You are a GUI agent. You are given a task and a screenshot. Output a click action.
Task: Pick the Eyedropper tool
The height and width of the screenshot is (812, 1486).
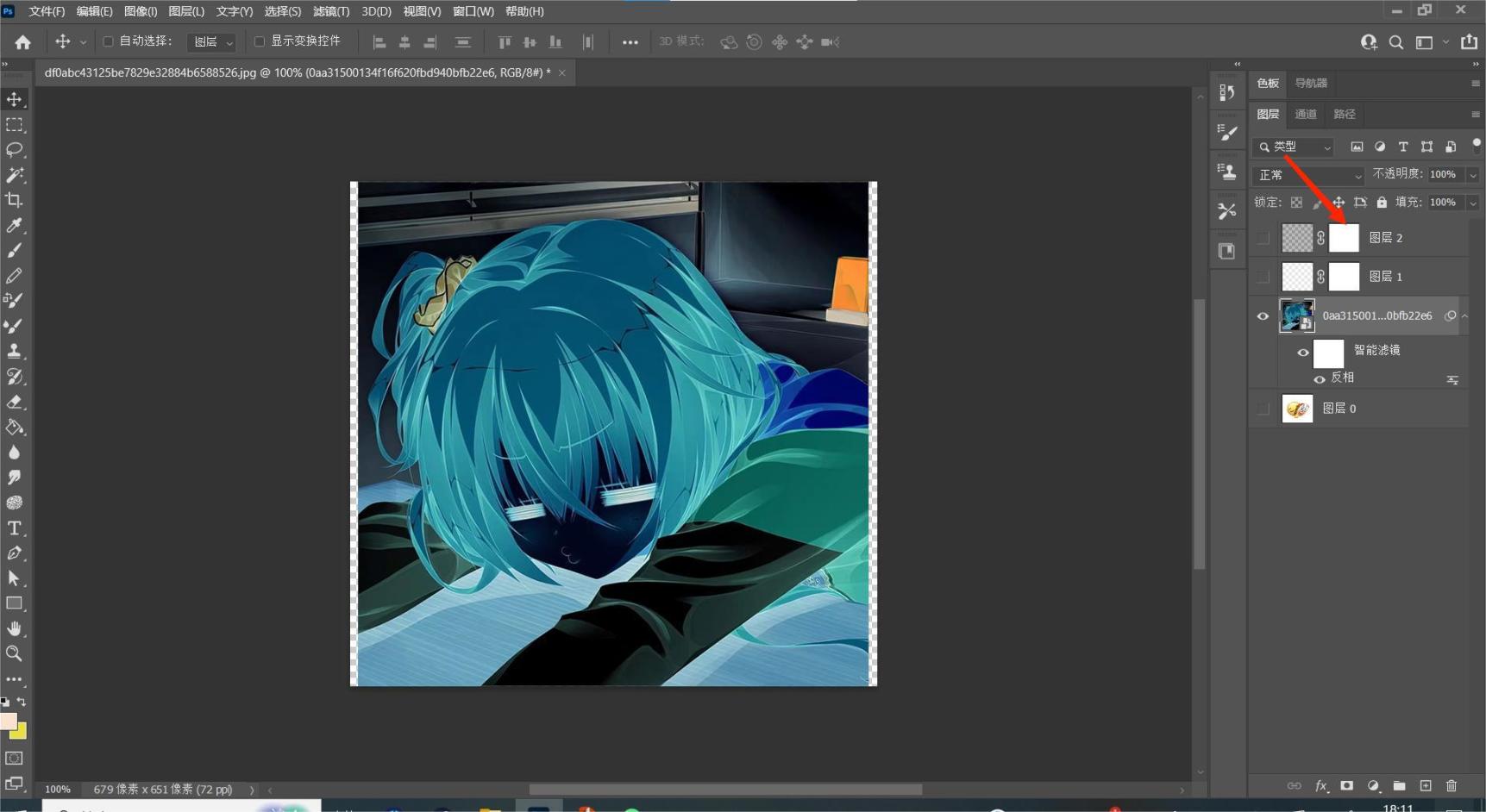click(15, 226)
